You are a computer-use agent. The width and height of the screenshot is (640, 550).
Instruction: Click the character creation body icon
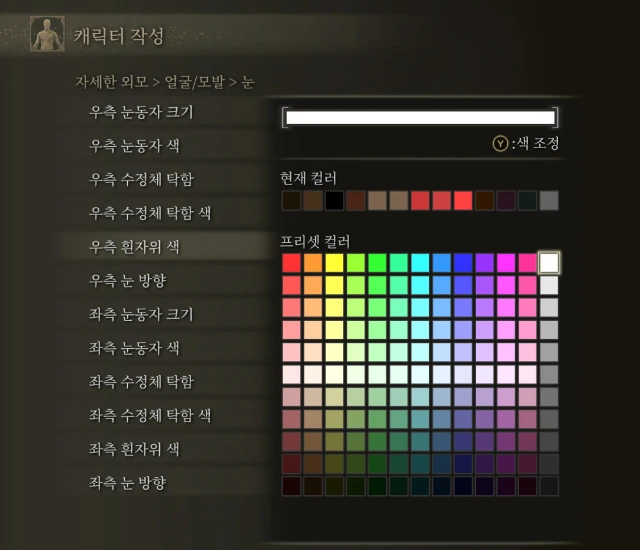pyautogui.click(x=47, y=34)
